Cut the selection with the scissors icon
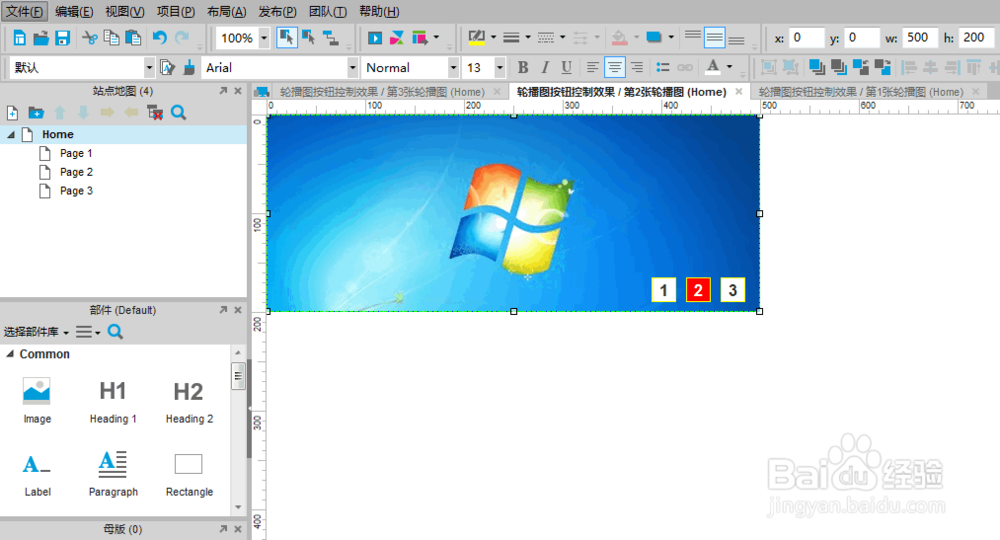 [90, 38]
